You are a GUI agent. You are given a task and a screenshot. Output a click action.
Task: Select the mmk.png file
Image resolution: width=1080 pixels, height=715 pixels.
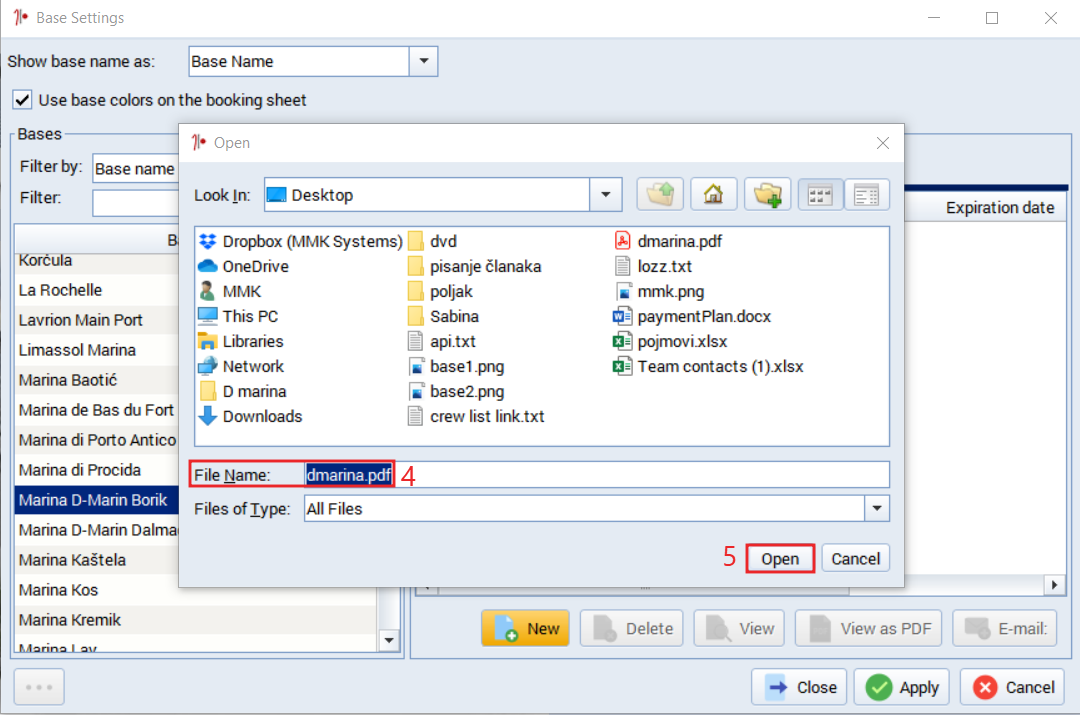click(659, 291)
